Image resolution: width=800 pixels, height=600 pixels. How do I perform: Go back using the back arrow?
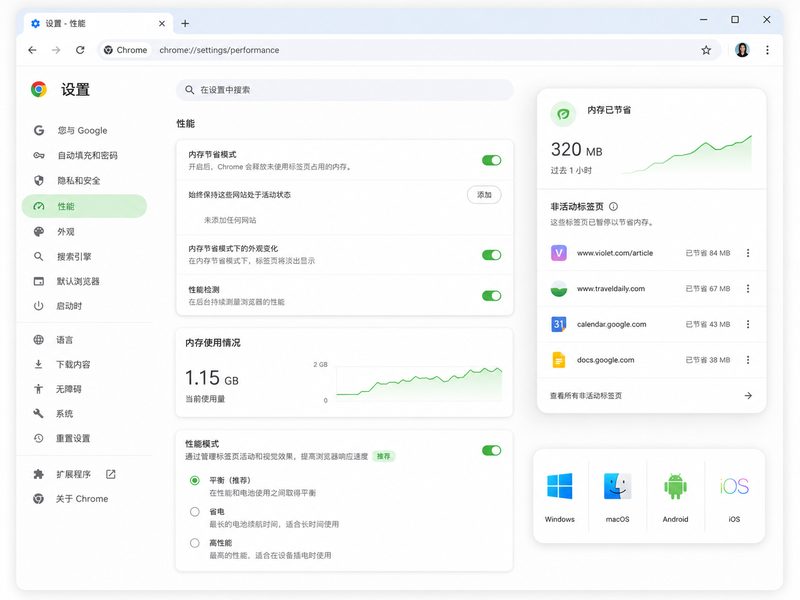tap(33, 50)
